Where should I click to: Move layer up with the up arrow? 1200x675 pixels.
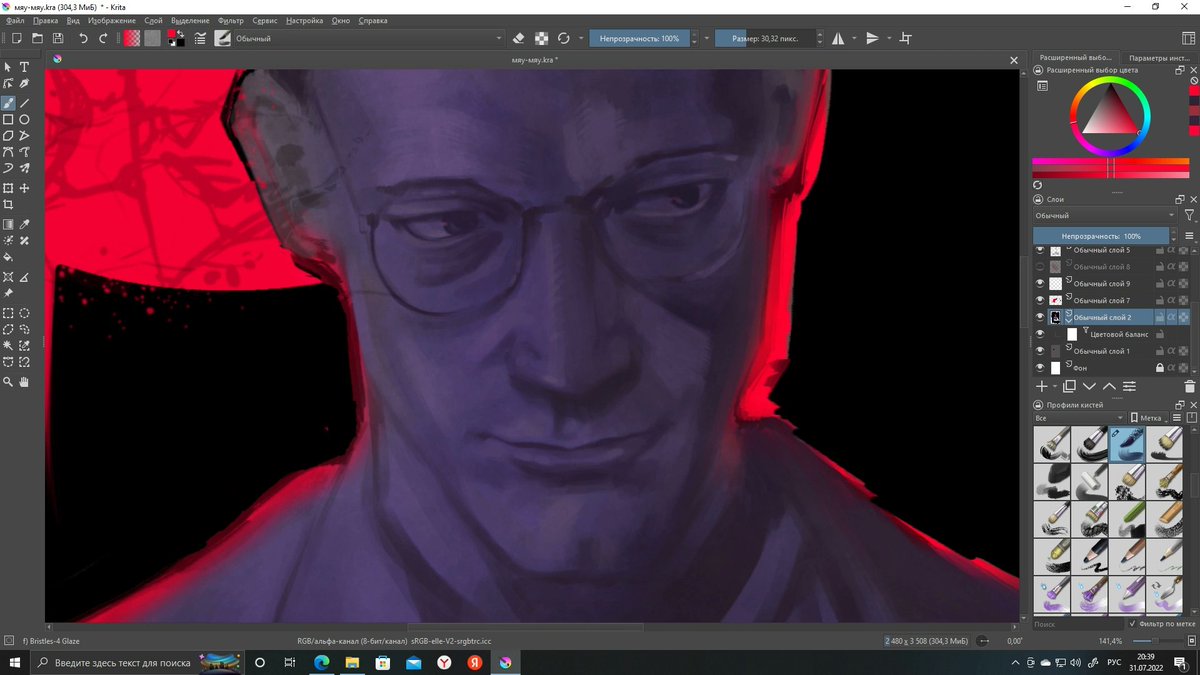click(x=1109, y=386)
